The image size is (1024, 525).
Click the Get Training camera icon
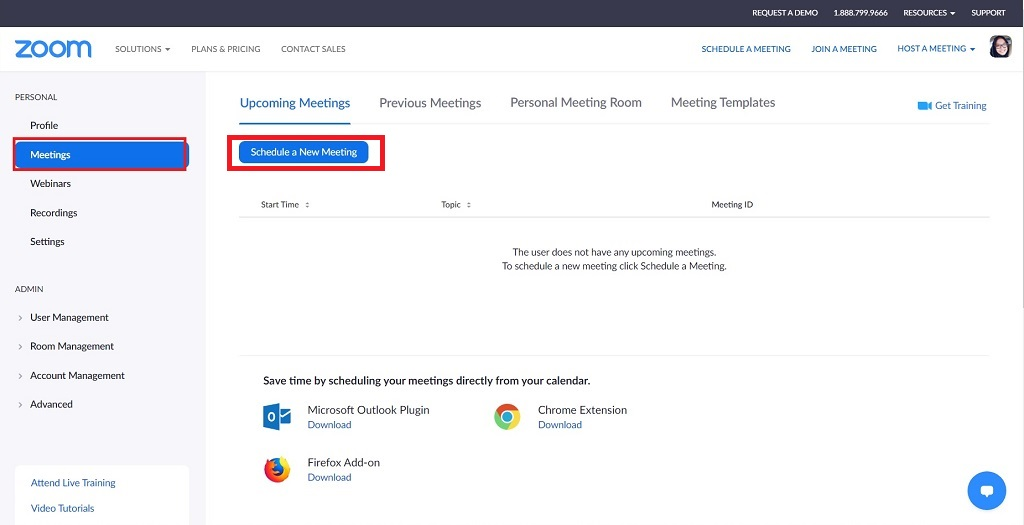pos(924,106)
